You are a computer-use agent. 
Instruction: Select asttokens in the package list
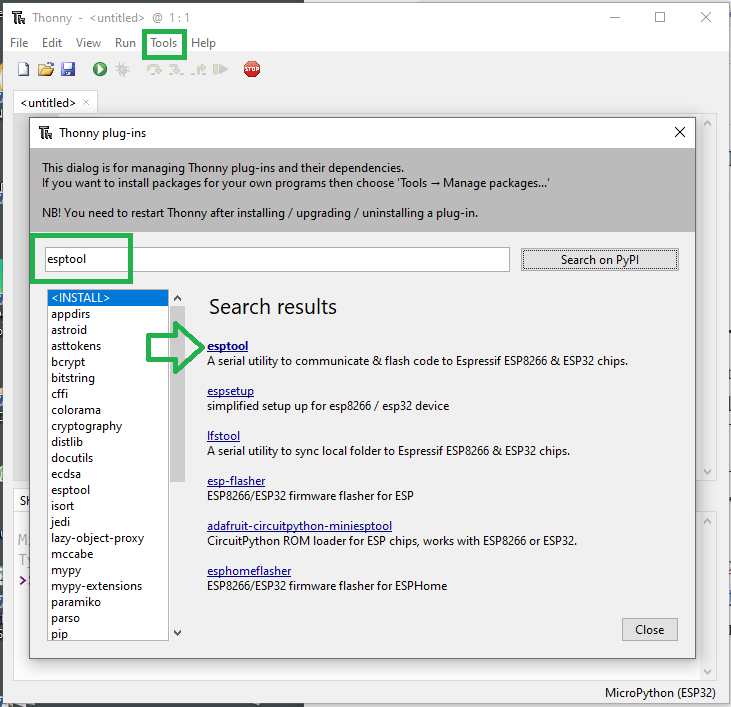coord(108,346)
